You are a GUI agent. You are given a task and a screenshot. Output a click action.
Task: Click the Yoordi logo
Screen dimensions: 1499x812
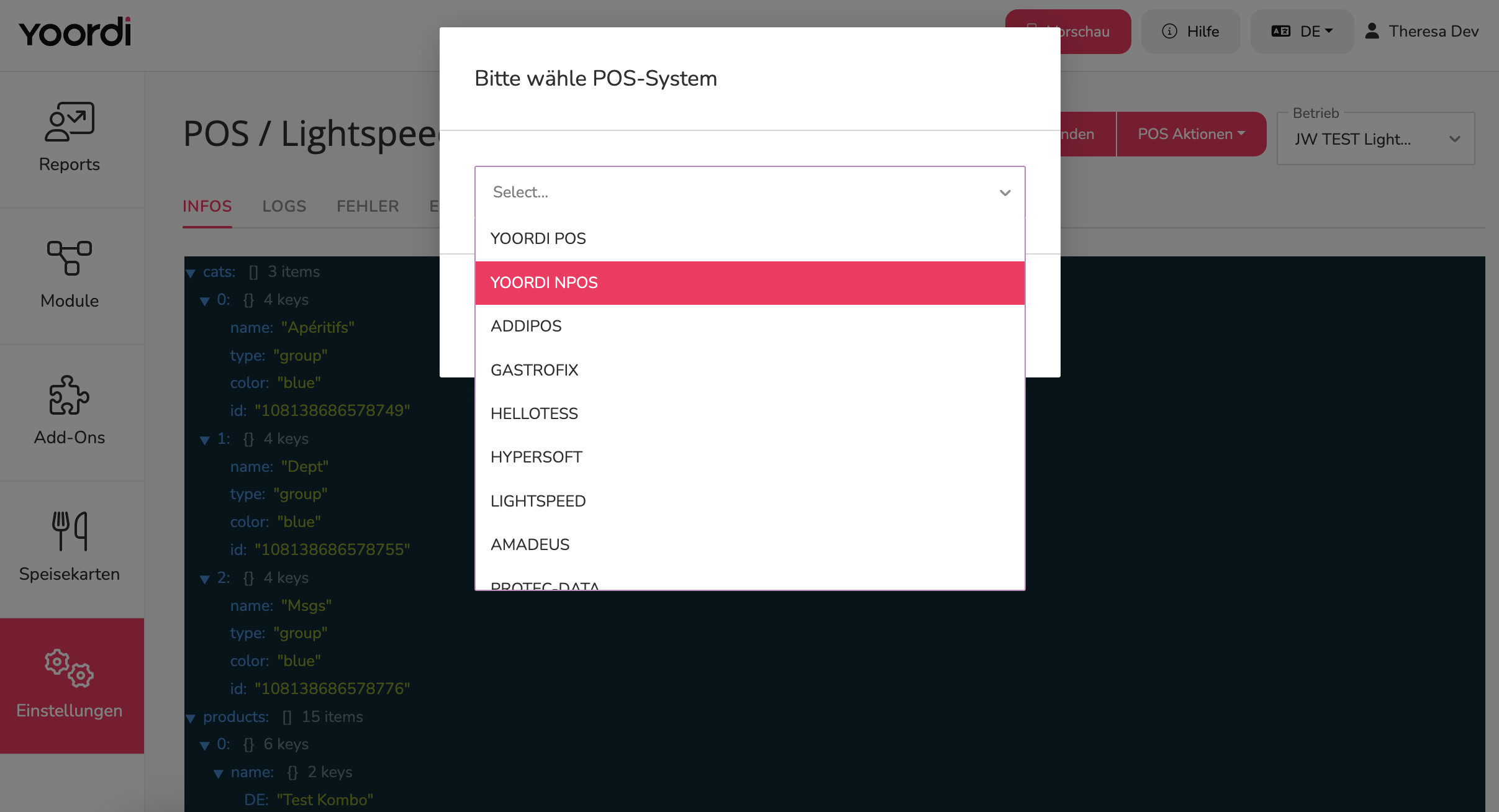(75, 32)
